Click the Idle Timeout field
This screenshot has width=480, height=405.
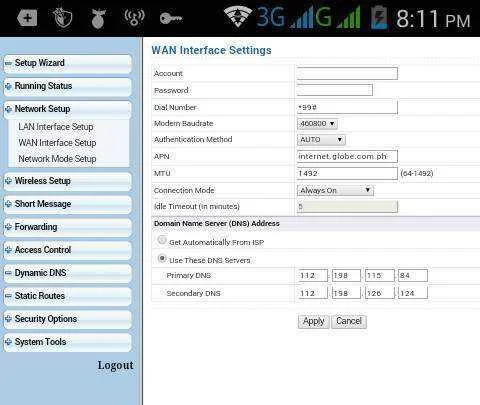pyautogui.click(x=347, y=207)
